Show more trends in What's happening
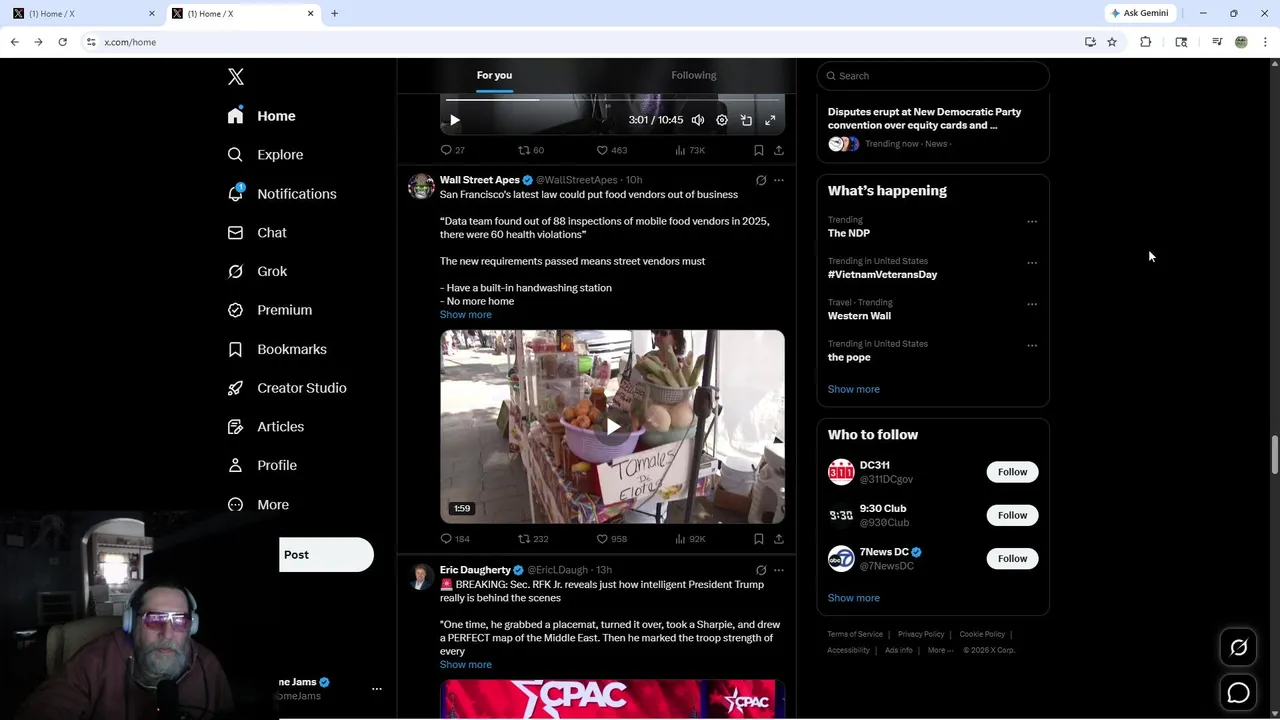Image resolution: width=1280 pixels, height=720 pixels. coord(853,389)
